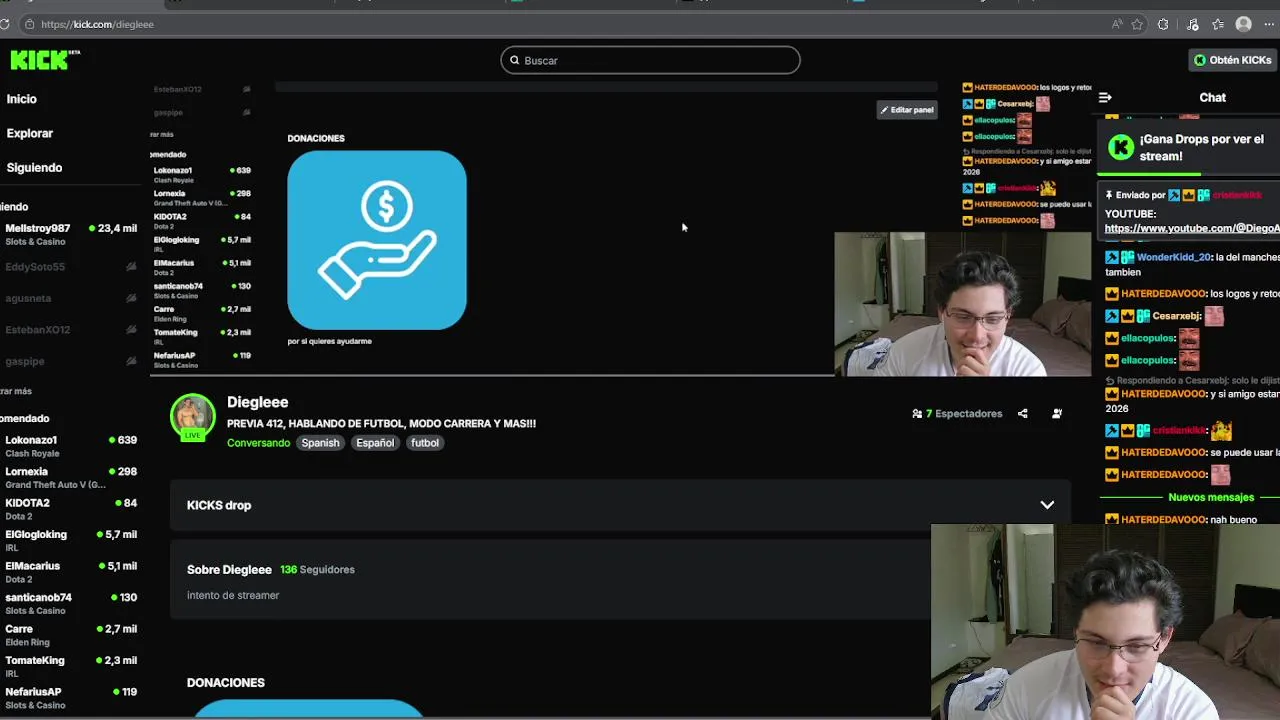Open EddySoto55 channel in sidebar

(x=70, y=267)
